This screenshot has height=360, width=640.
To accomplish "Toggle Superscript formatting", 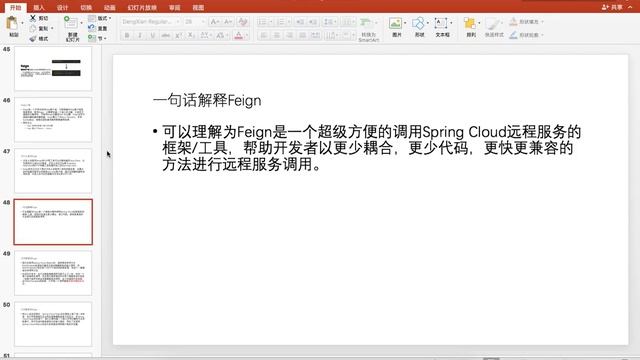I will [178, 36].
